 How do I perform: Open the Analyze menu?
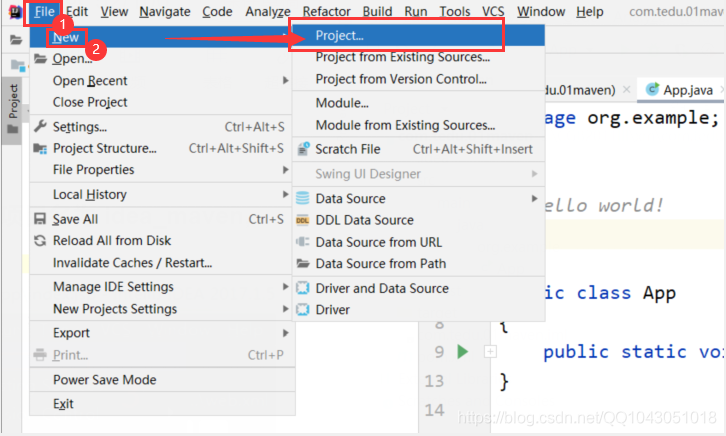(268, 12)
